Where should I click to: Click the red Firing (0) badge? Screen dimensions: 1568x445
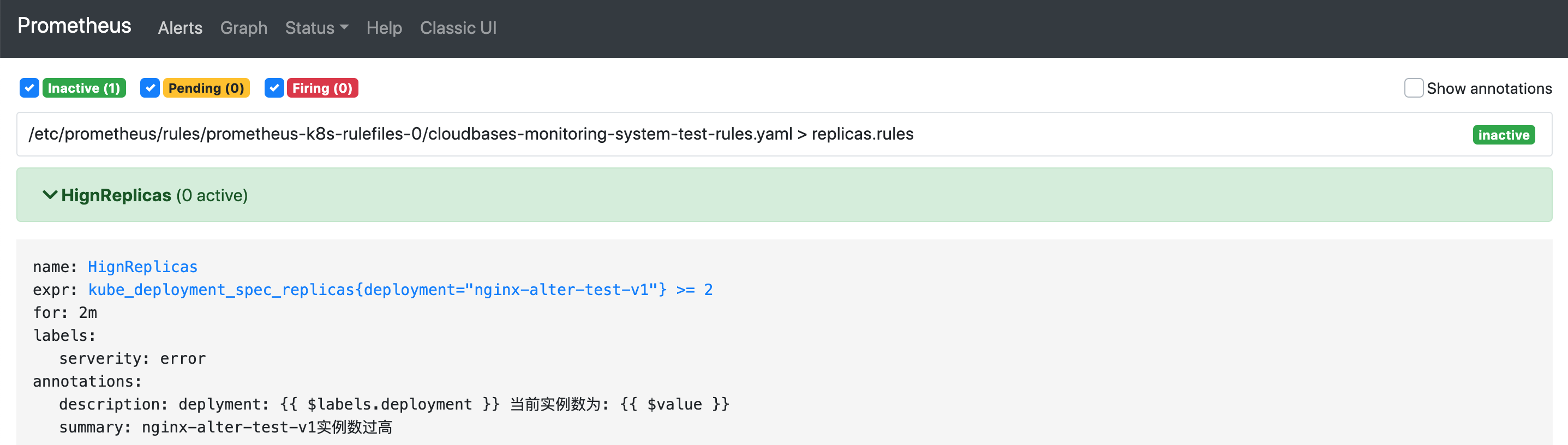click(322, 88)
